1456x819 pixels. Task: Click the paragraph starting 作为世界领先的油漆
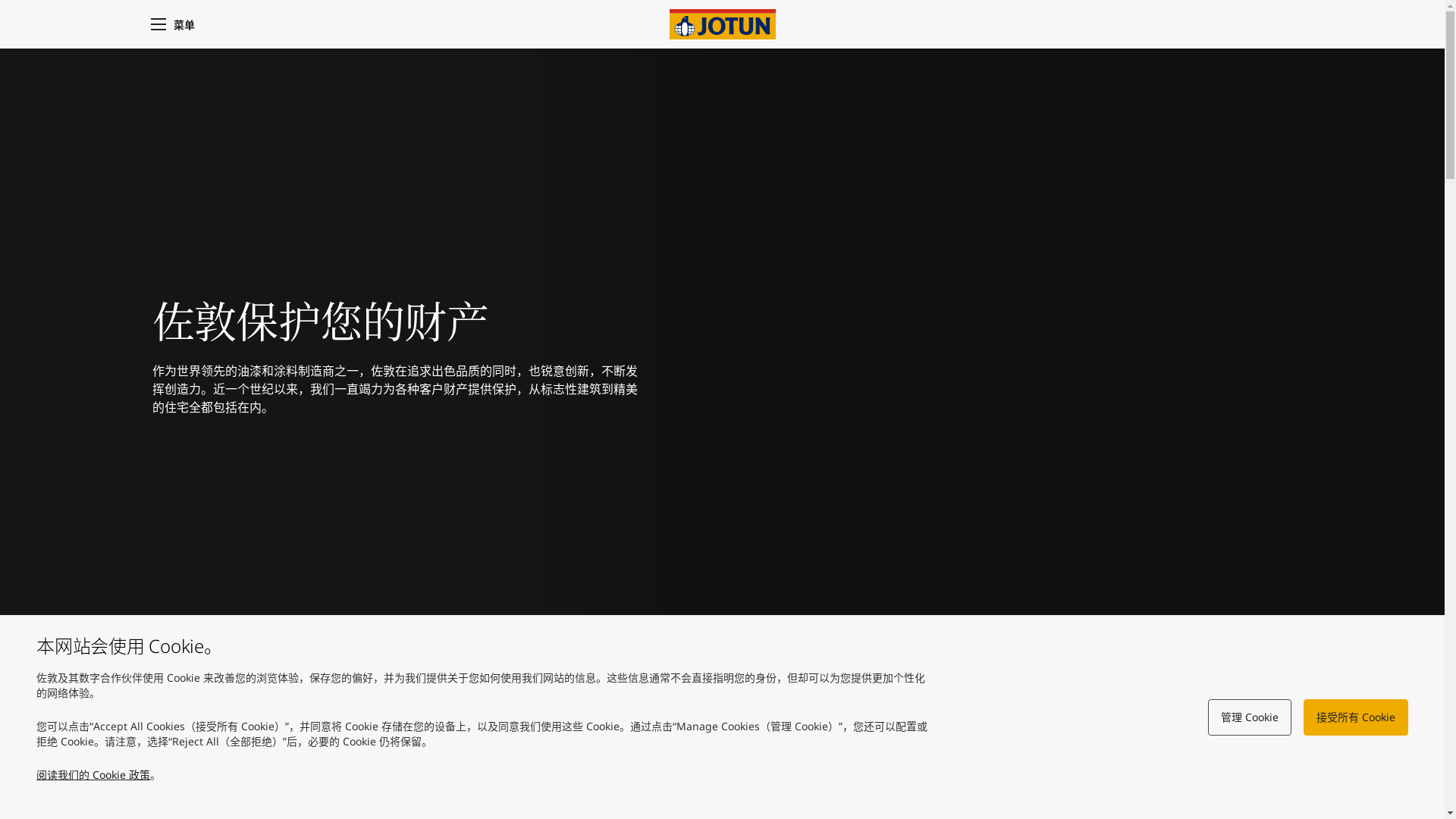(395, 389)
